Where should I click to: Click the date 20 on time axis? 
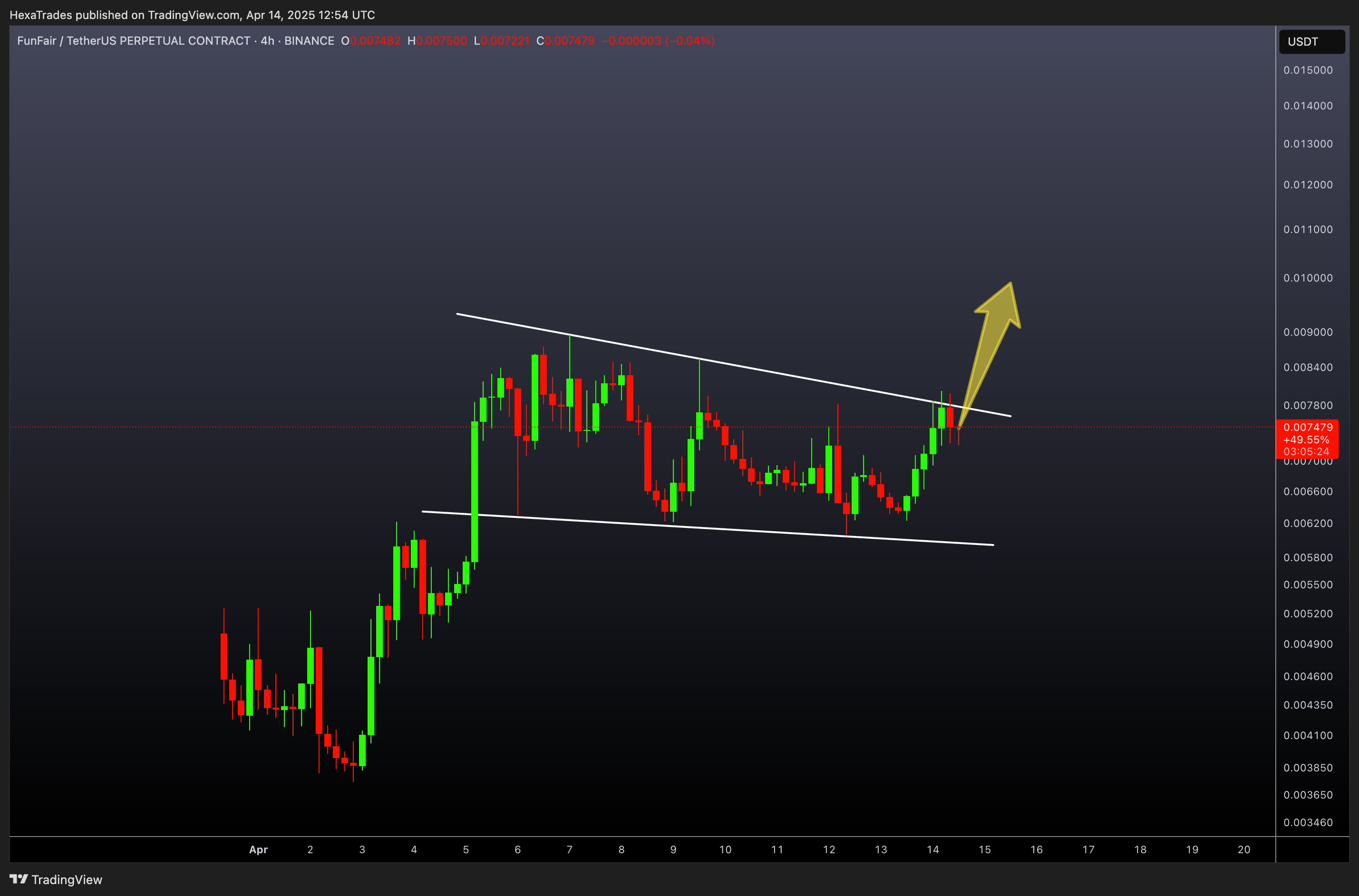tap(1244, 850)
